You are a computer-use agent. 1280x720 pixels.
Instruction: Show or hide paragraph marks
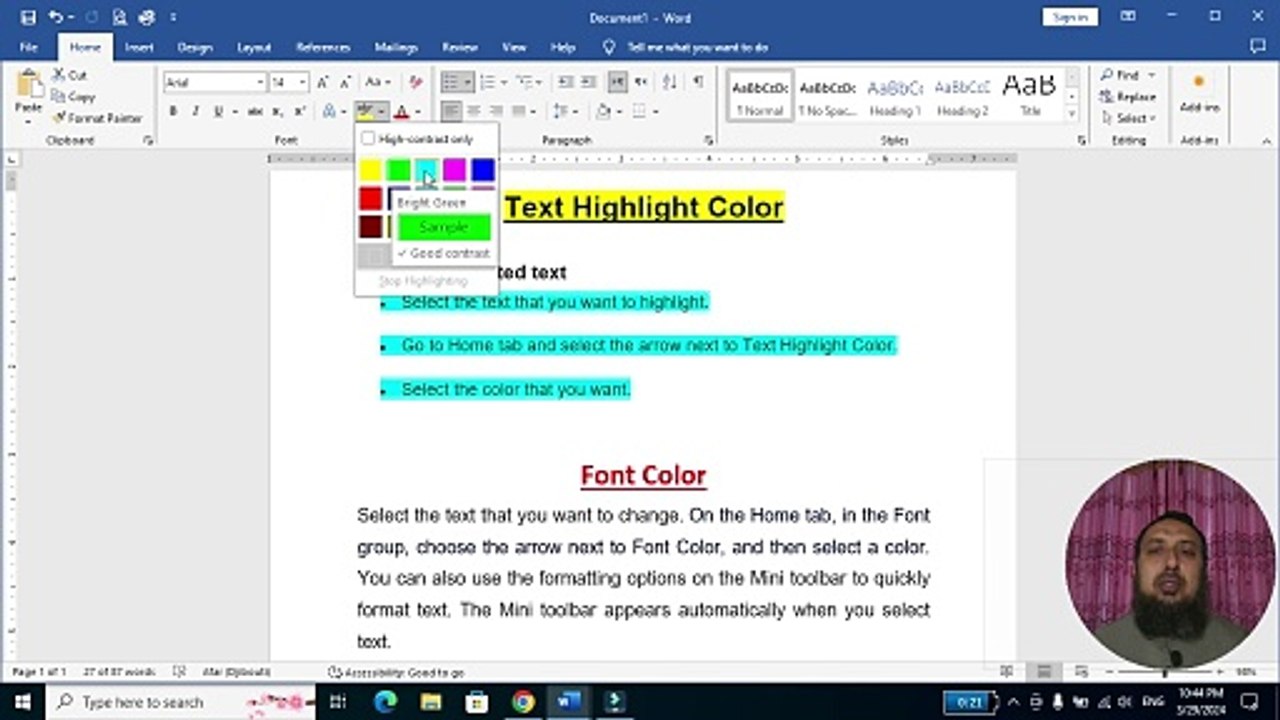pyautogui.click(x=698, y=82)
